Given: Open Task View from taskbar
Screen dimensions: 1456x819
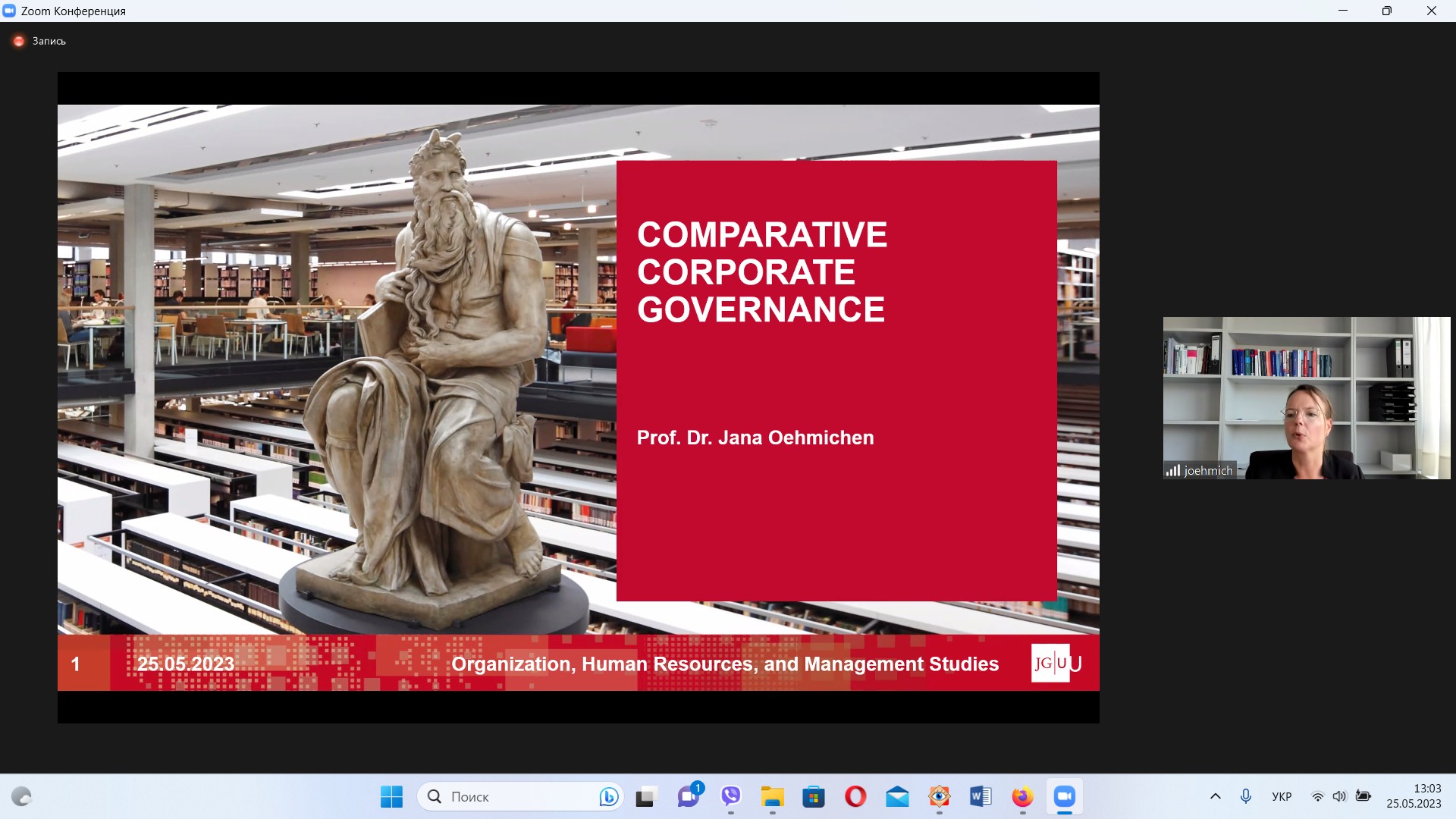Looking at the screenshot, I should (645, 796).
